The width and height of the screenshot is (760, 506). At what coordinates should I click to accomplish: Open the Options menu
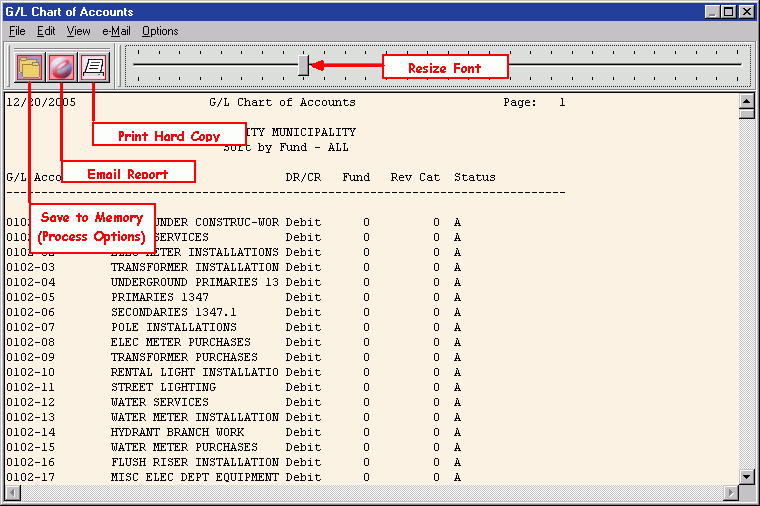160,31
